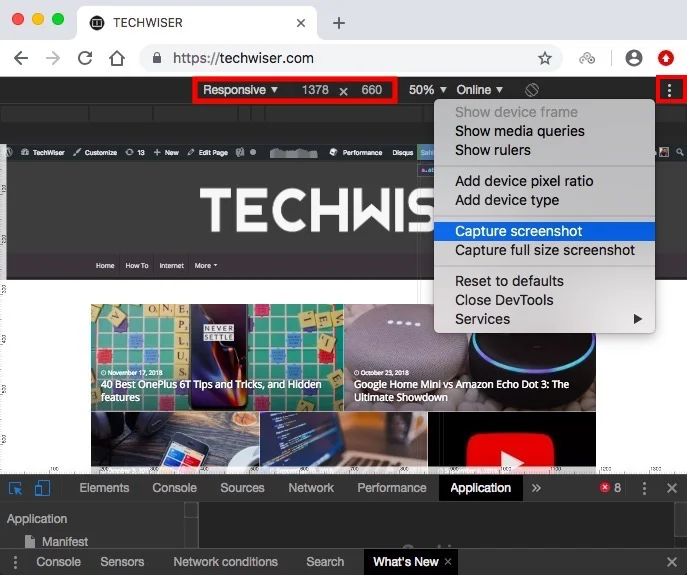This screenshot has height=575, width=687.
Task: Select Capture screenshot
Action: click(x=545, y=231)
